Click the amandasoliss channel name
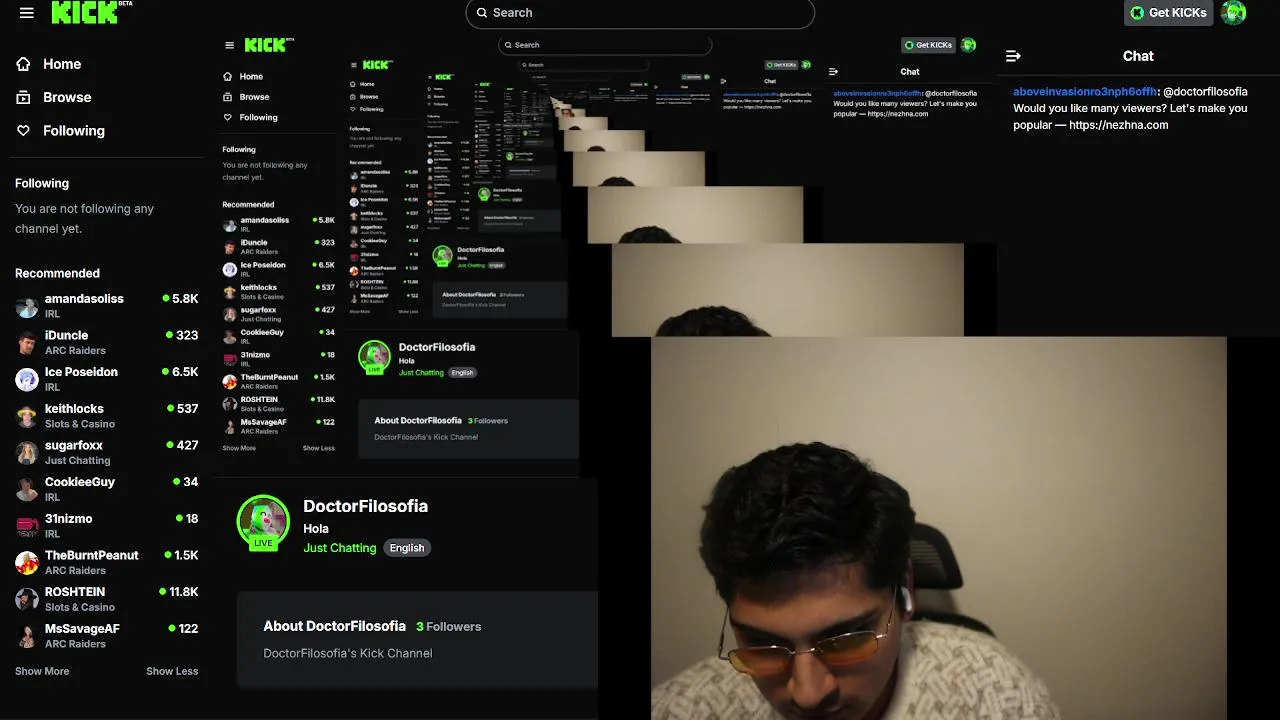Viewport: 1280px width, 720px height. pos(84,299)
